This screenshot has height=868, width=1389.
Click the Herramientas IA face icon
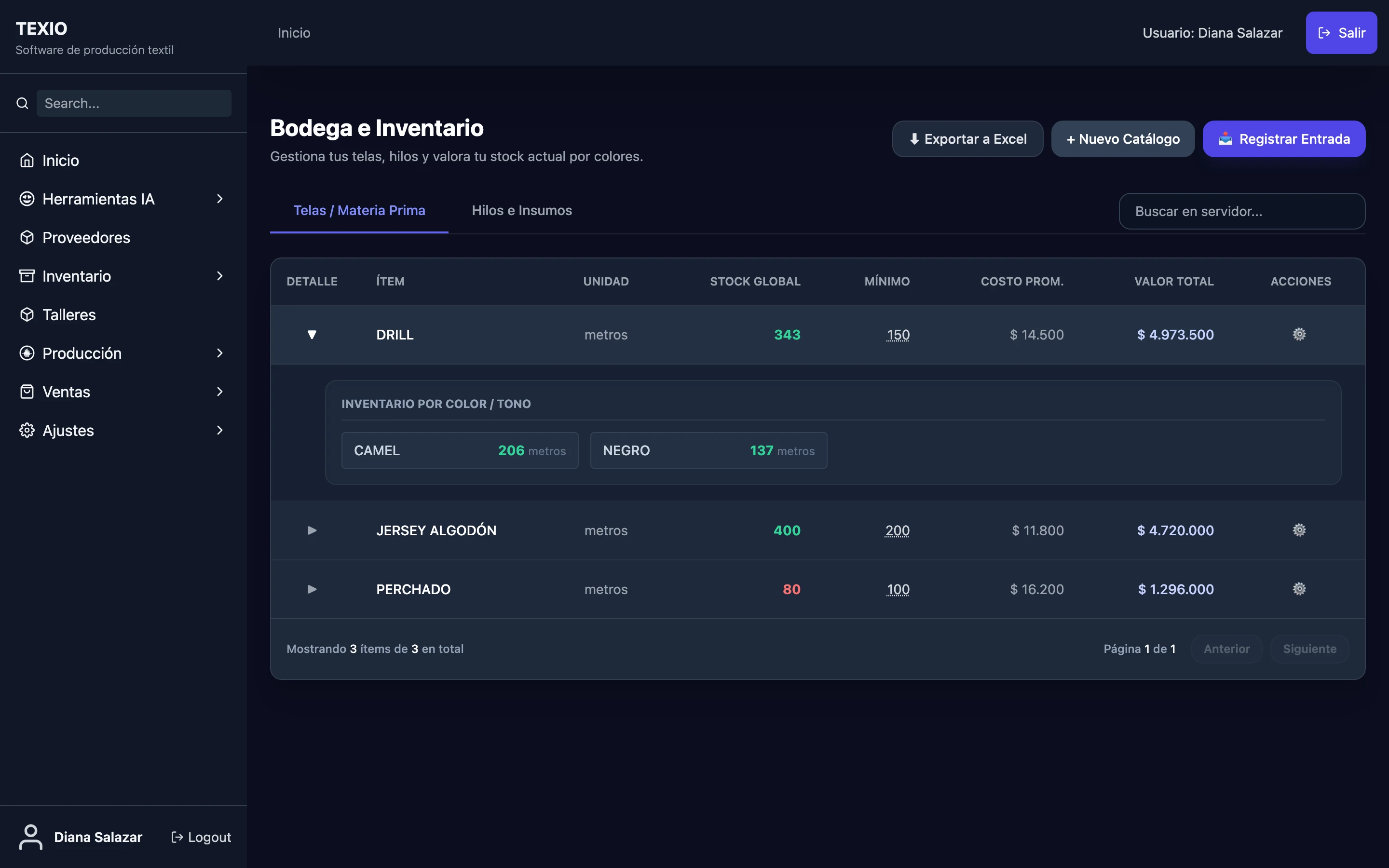coord(27,199)
